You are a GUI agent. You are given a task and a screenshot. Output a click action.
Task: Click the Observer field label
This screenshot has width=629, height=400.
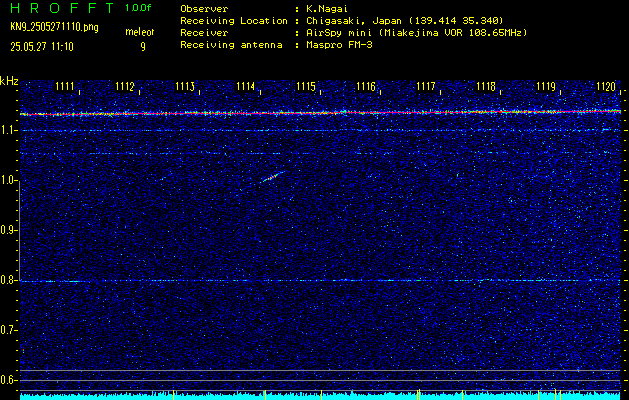204,9
